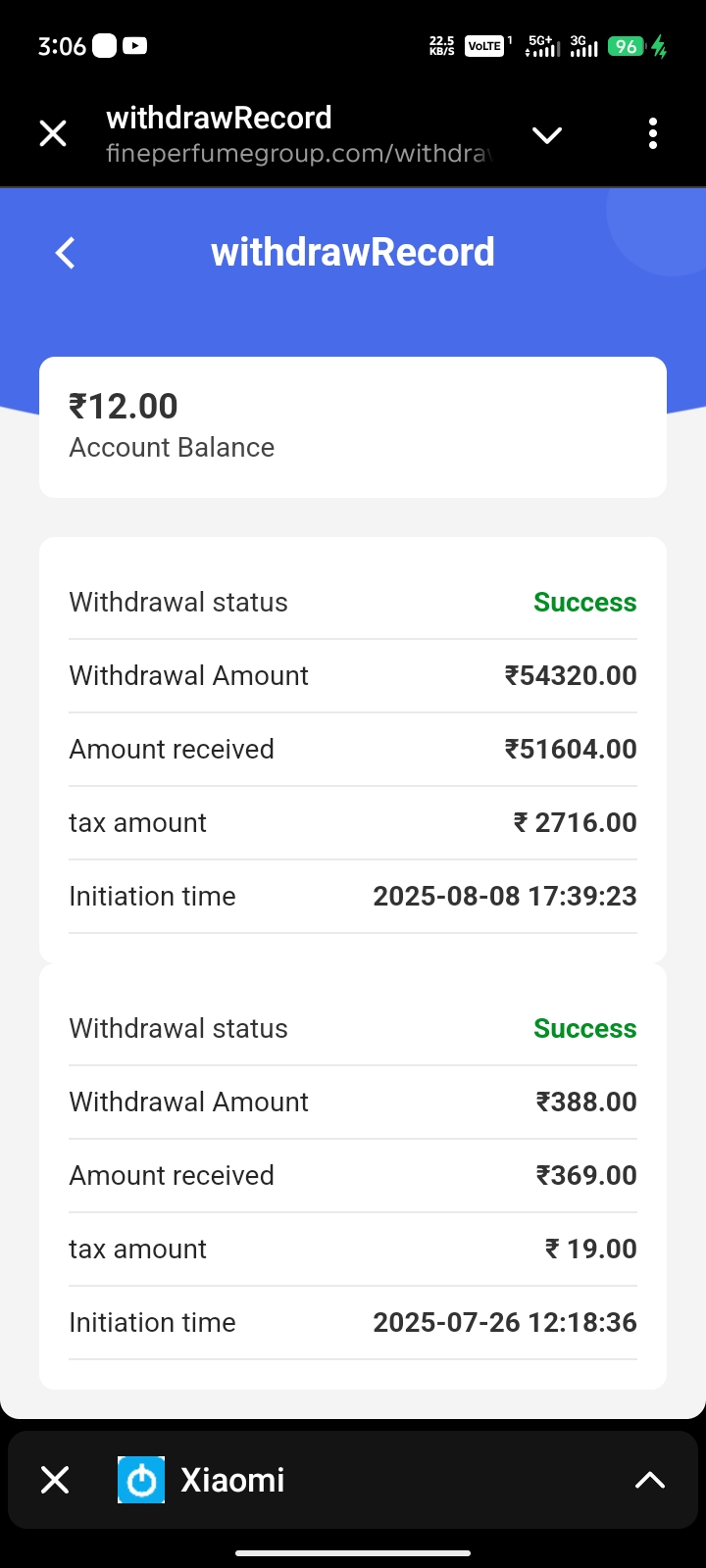Tap the 2025-08-08 initiation time
706x1568 pixels.
click(505, 896)
